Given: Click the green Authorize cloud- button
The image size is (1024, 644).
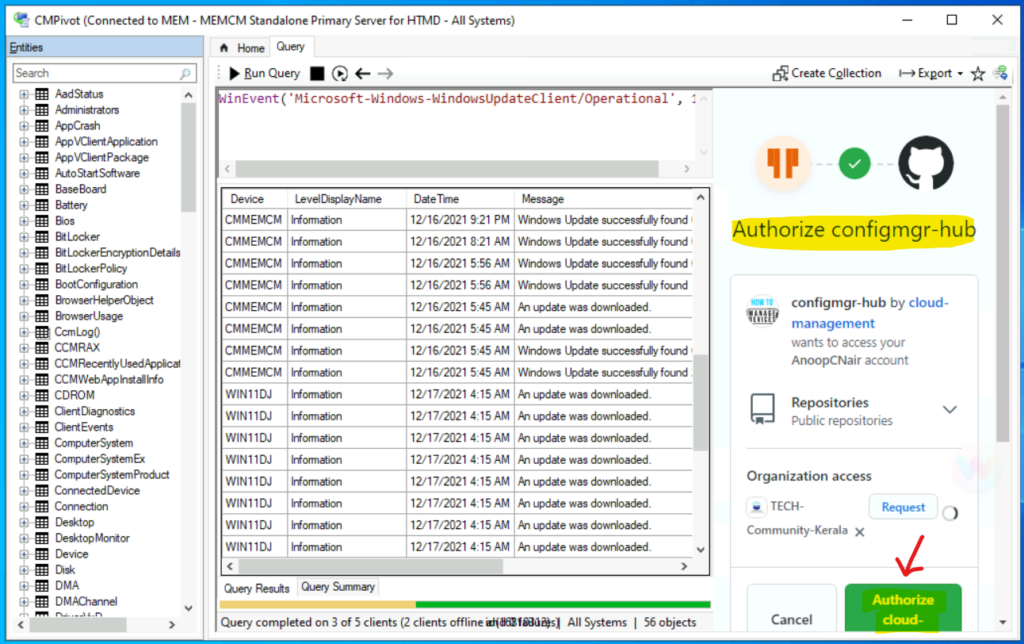Looking at the screenshot, I should tap(903, 609).
